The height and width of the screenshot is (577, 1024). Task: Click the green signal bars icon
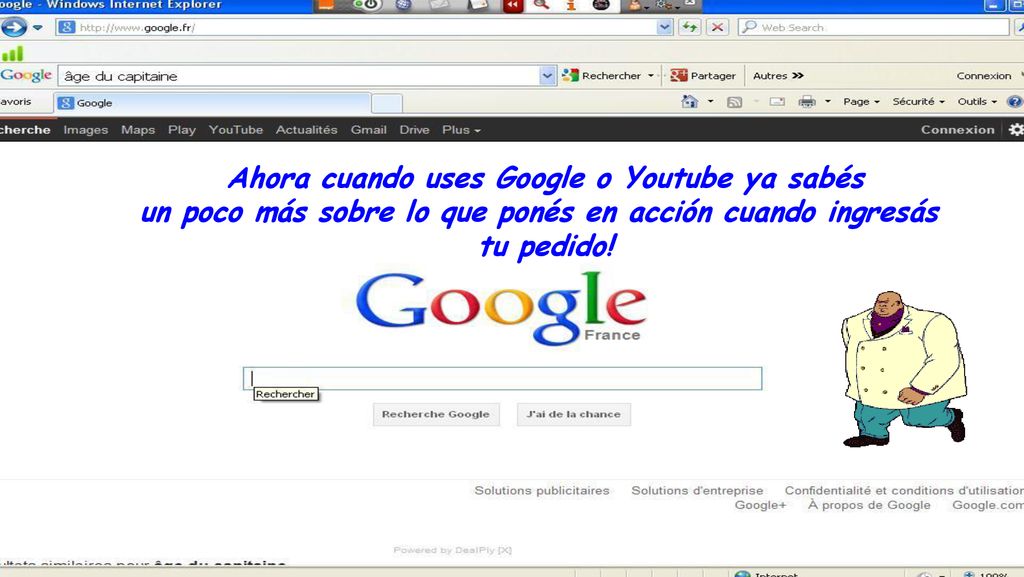12,53
